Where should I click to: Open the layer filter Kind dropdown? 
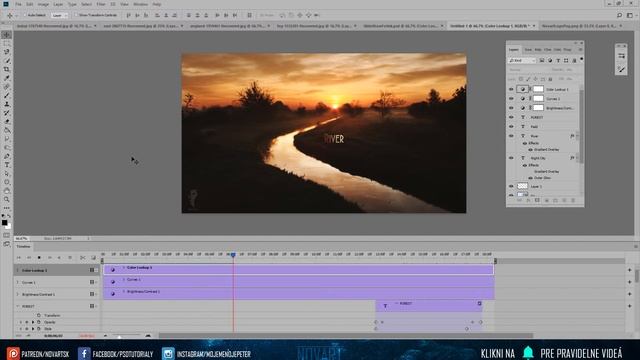(x=522, y=60)
